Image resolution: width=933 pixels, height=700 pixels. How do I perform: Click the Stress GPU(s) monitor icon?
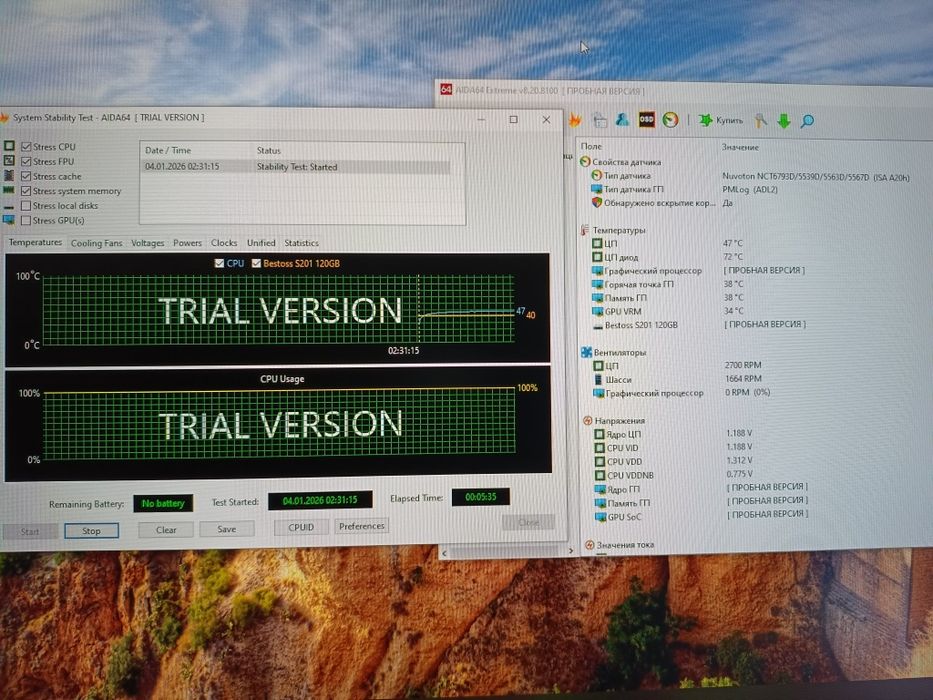(9, 220)
